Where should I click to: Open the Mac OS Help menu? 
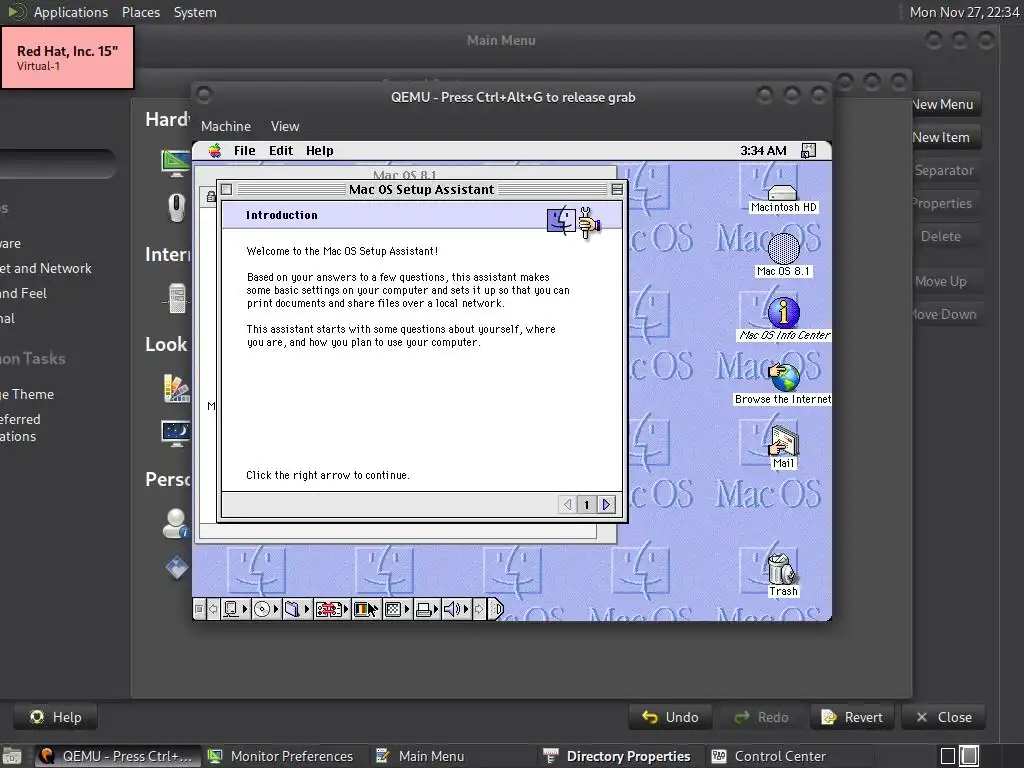point(319,151)
